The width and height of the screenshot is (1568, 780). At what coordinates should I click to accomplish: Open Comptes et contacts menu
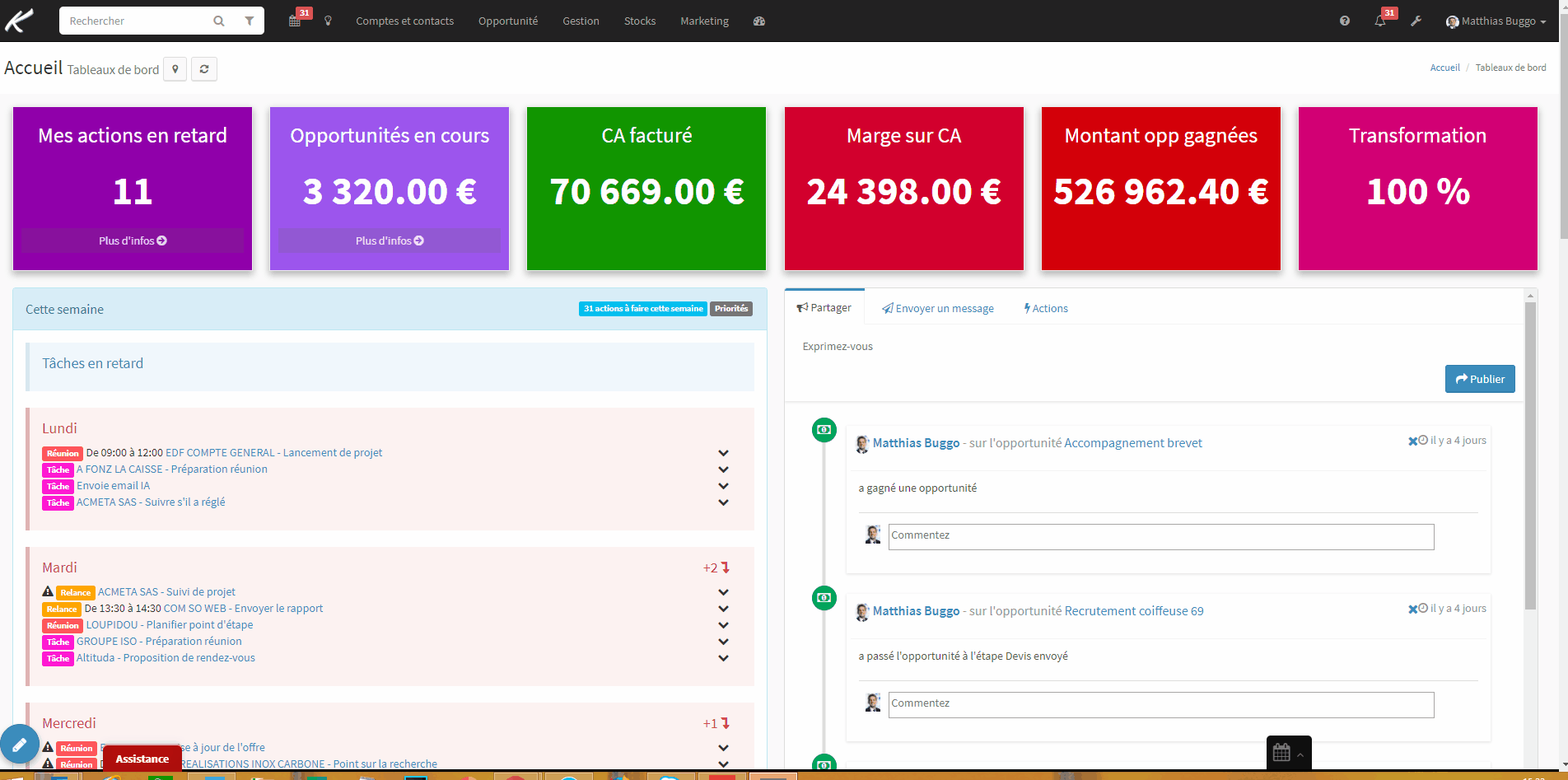(404, 21)
